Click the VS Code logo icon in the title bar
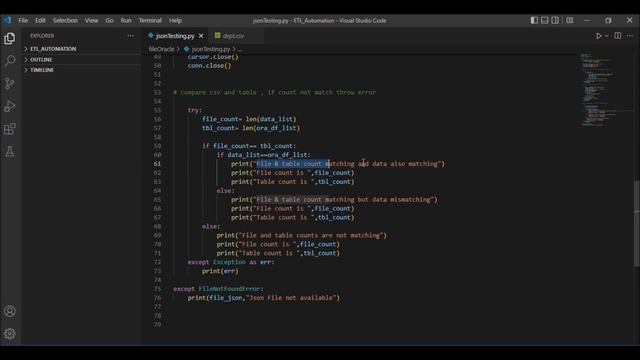This screenshot has width=640, height=360. pos(7,20)
